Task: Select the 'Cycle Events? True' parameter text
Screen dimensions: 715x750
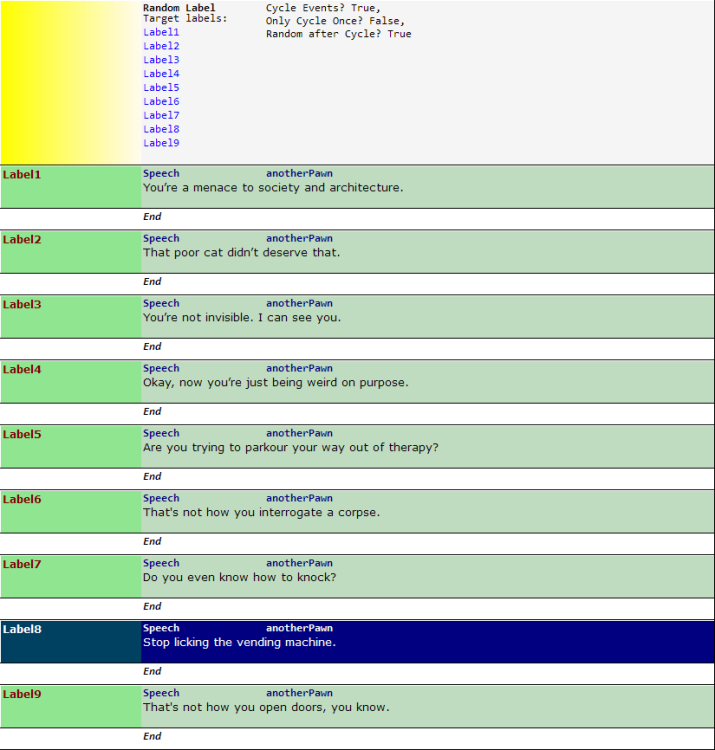Action: [x=323, y=8]
